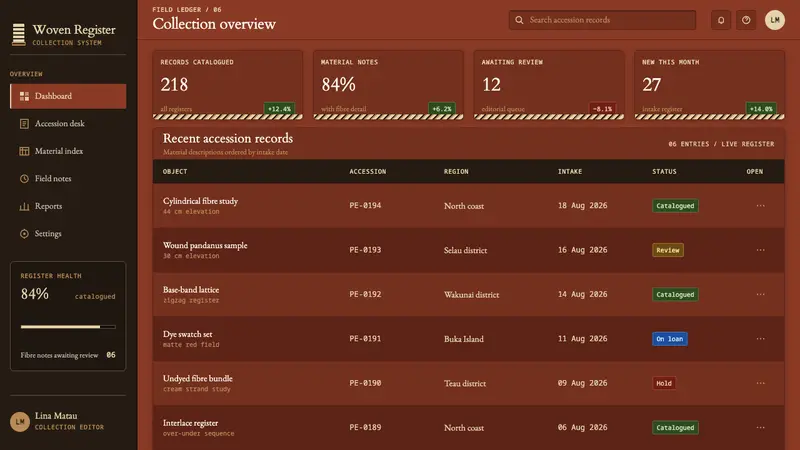The height and width of the screenshot is (450, 800).
Task: Click intake date 09 Aug 2026
Action: point(583,383)
